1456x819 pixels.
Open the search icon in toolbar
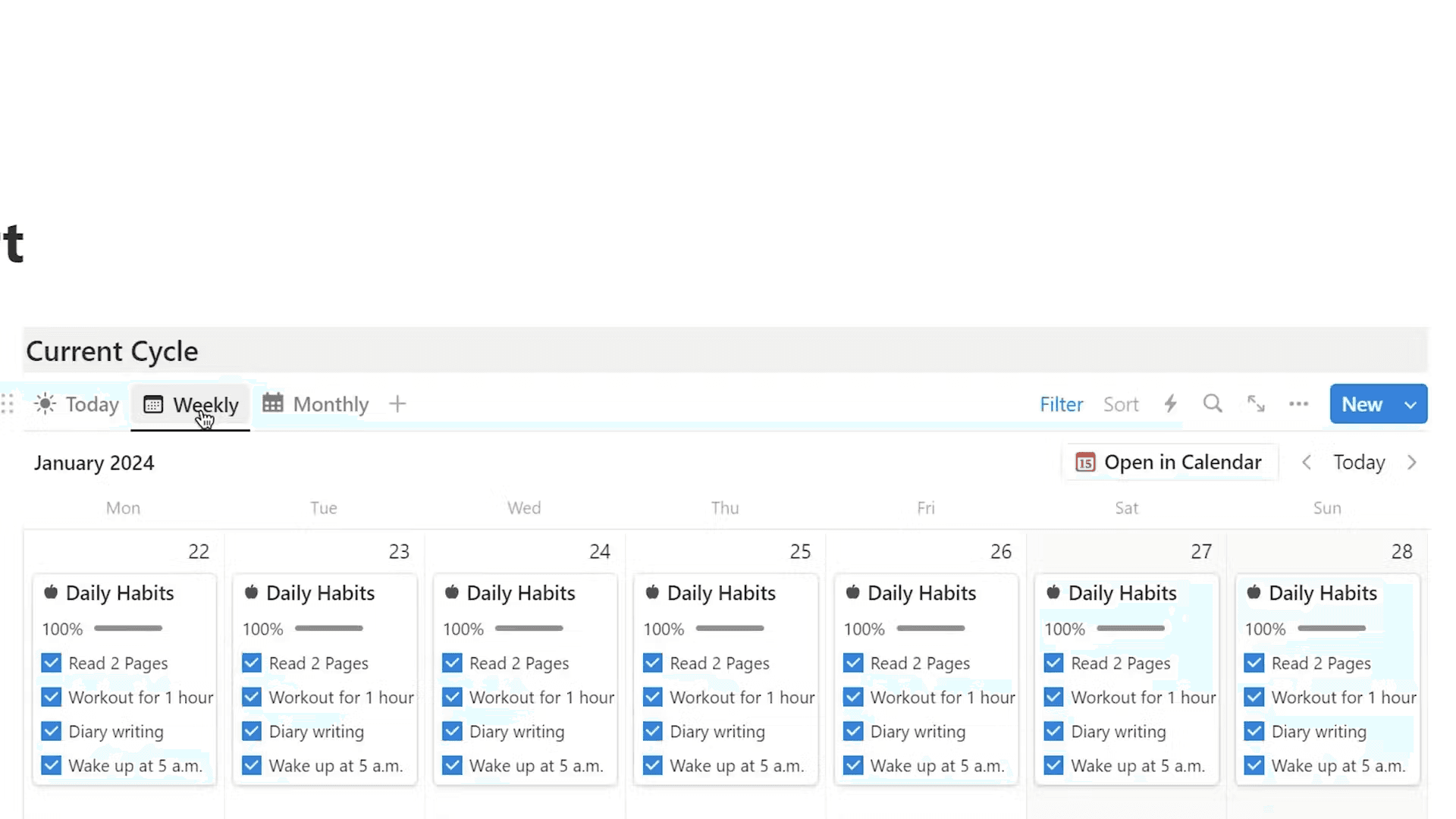tap(1213, 404)
